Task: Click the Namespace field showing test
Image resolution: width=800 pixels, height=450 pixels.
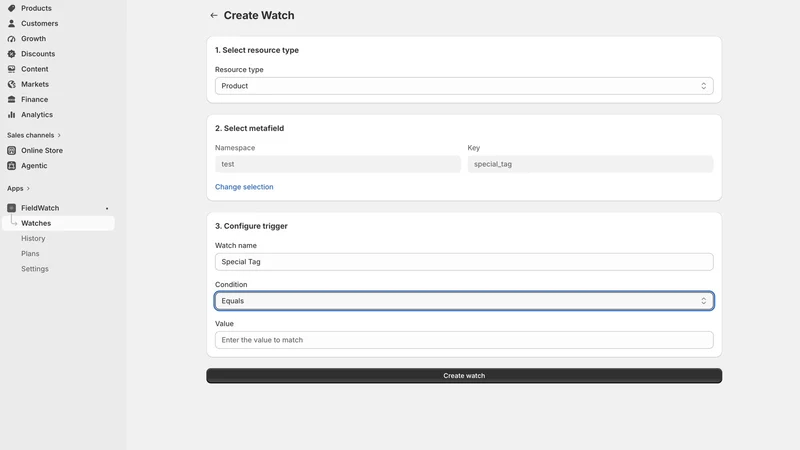Action: point(338,164)
